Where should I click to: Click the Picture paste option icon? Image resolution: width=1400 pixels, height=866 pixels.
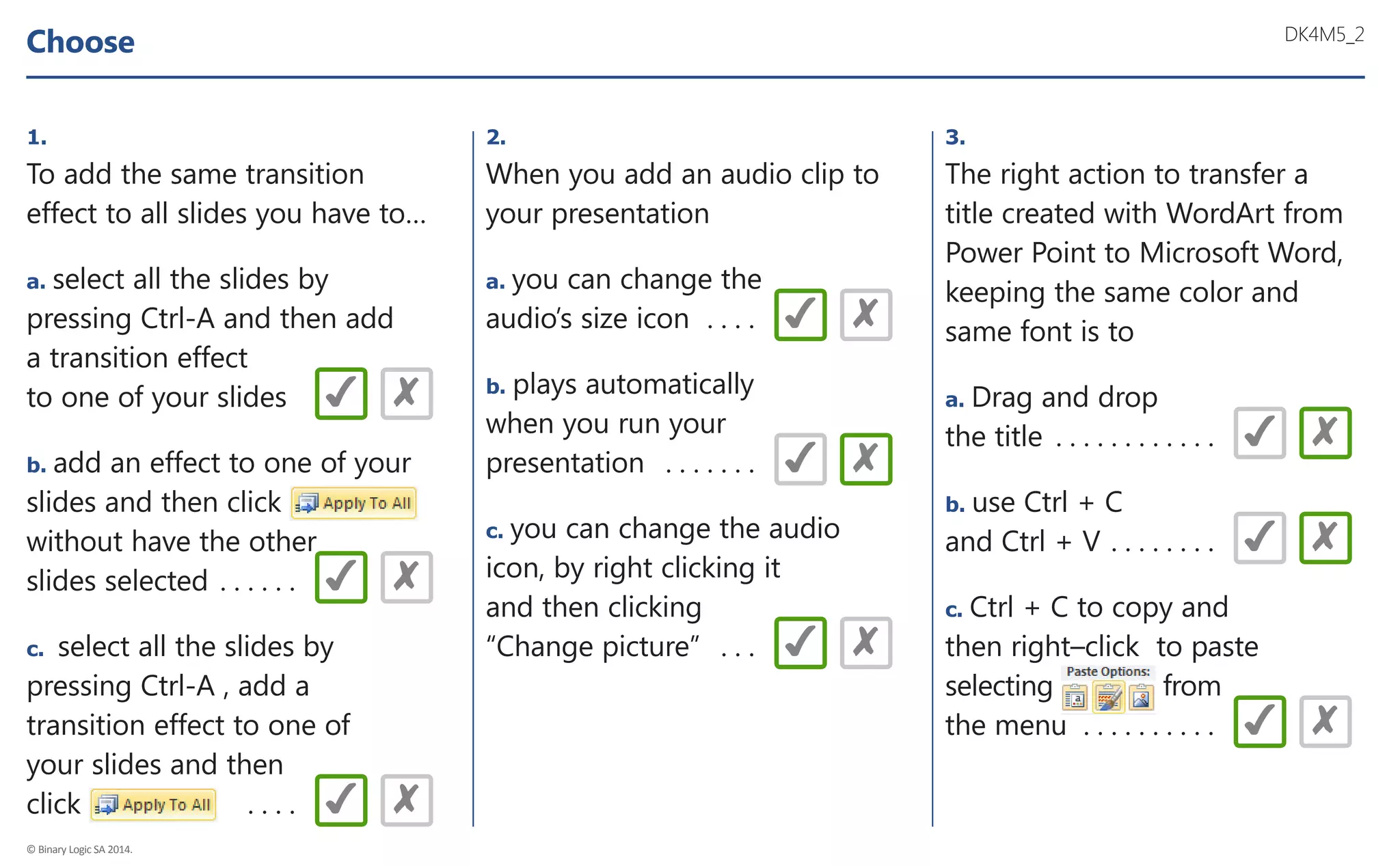coord(1141,698)
